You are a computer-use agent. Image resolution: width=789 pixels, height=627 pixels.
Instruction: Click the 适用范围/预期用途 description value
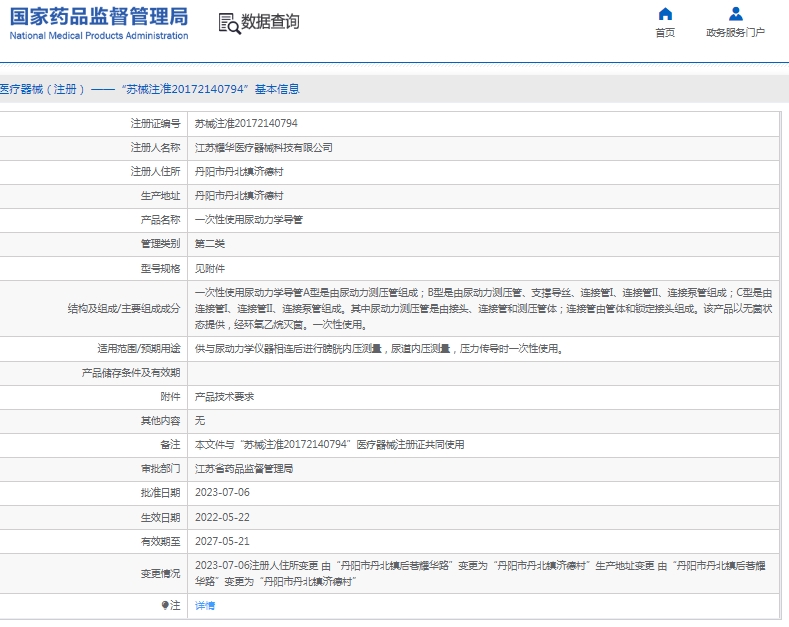point(378,349)
